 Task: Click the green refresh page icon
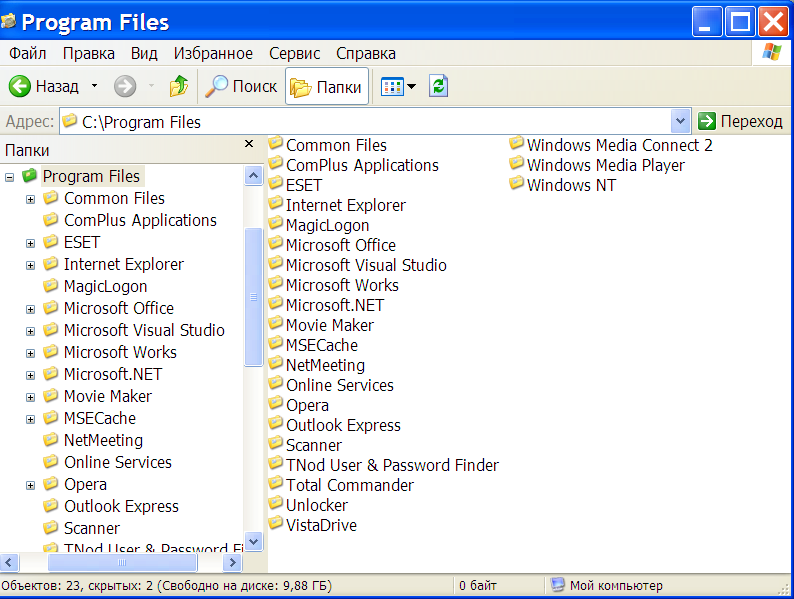(439, 86)
